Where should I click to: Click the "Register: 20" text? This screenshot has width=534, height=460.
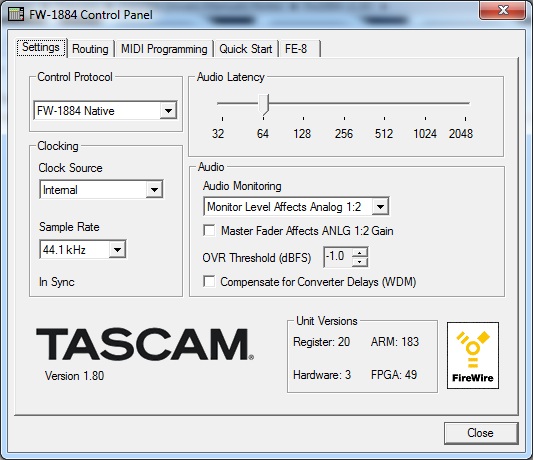(321, 342)
